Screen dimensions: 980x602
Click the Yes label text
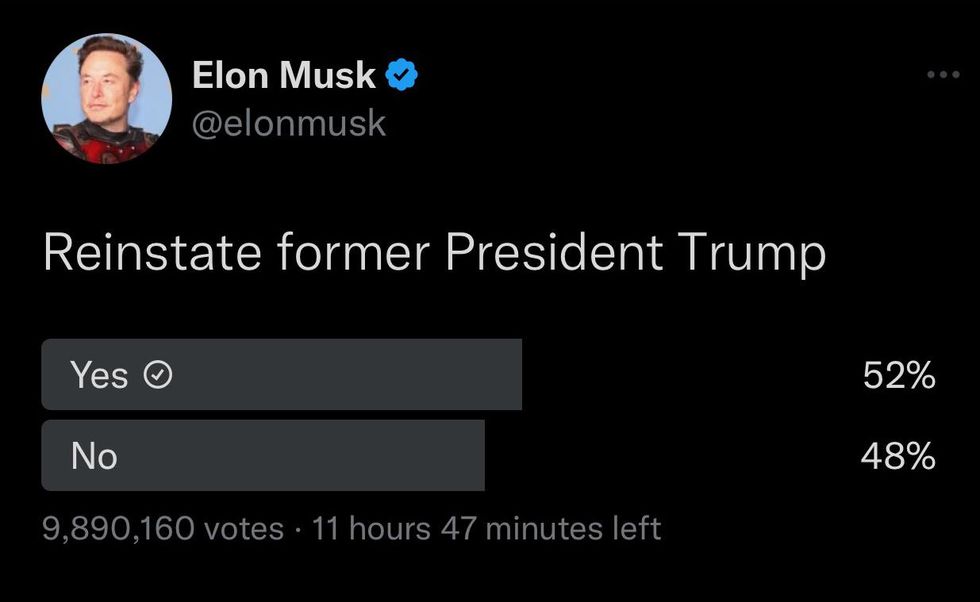99,376
